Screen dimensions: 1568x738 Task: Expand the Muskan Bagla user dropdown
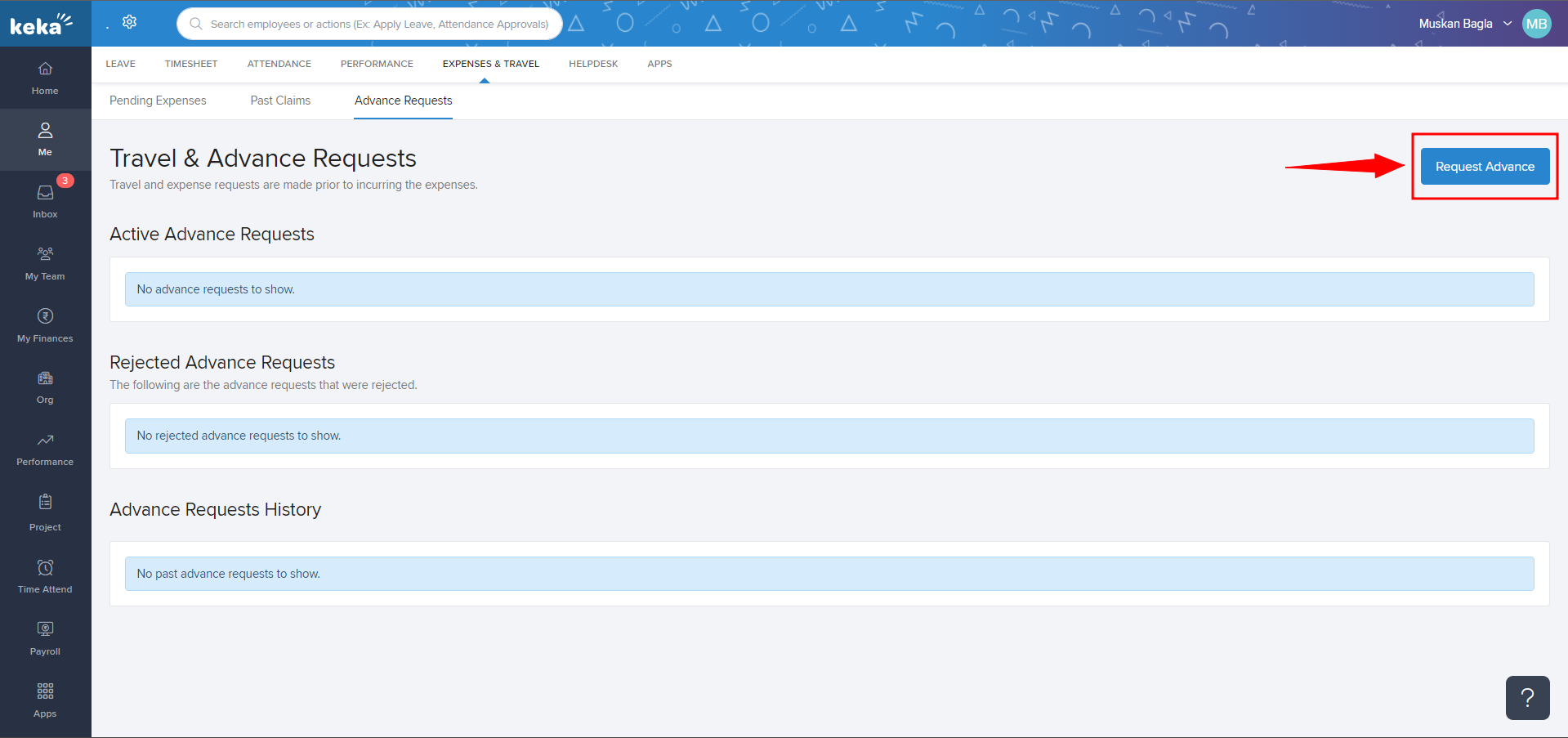[1464, 24]
